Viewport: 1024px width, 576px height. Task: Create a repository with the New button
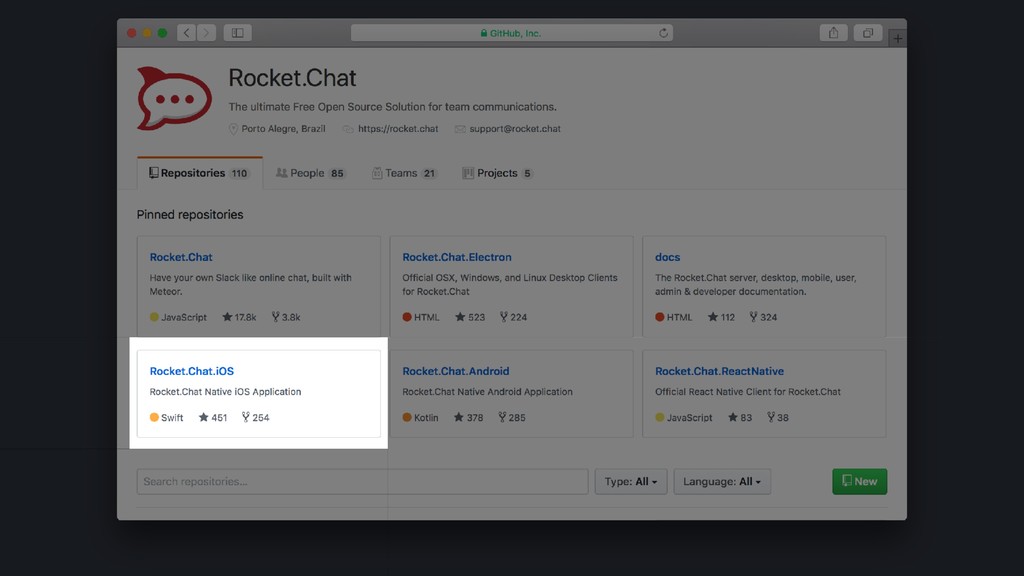click(859, 481)
